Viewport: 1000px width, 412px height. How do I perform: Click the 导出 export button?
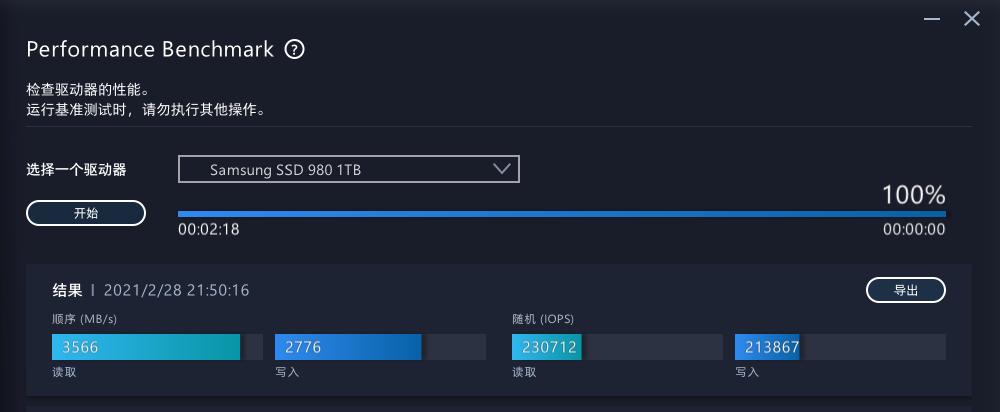click(x=905, y=290)
